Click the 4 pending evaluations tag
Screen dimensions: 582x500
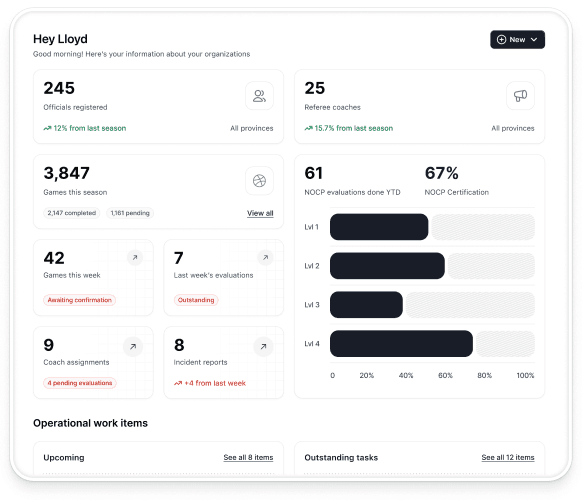point(80,383)
